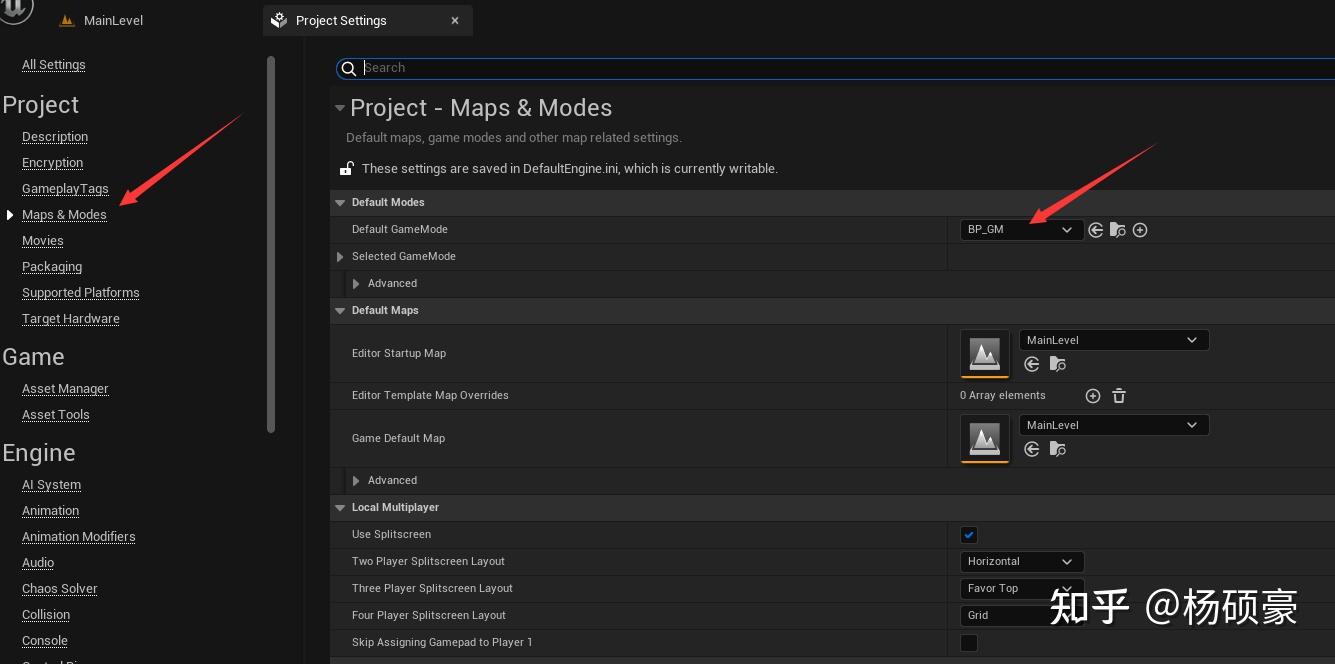Open the Packaging settings page
The height and width of the screenshot is (664, 1335).
point(52,267)
